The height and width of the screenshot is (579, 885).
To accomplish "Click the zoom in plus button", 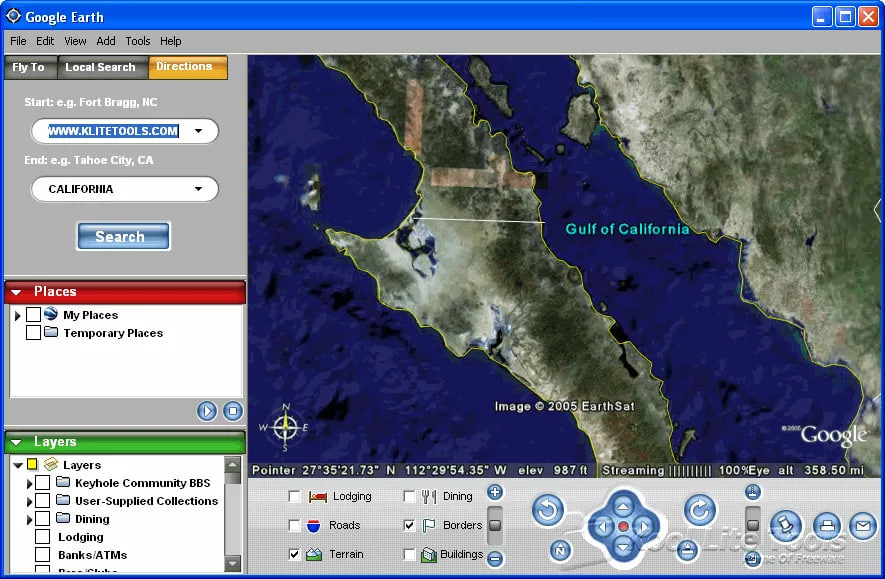I will click(495, 492).
